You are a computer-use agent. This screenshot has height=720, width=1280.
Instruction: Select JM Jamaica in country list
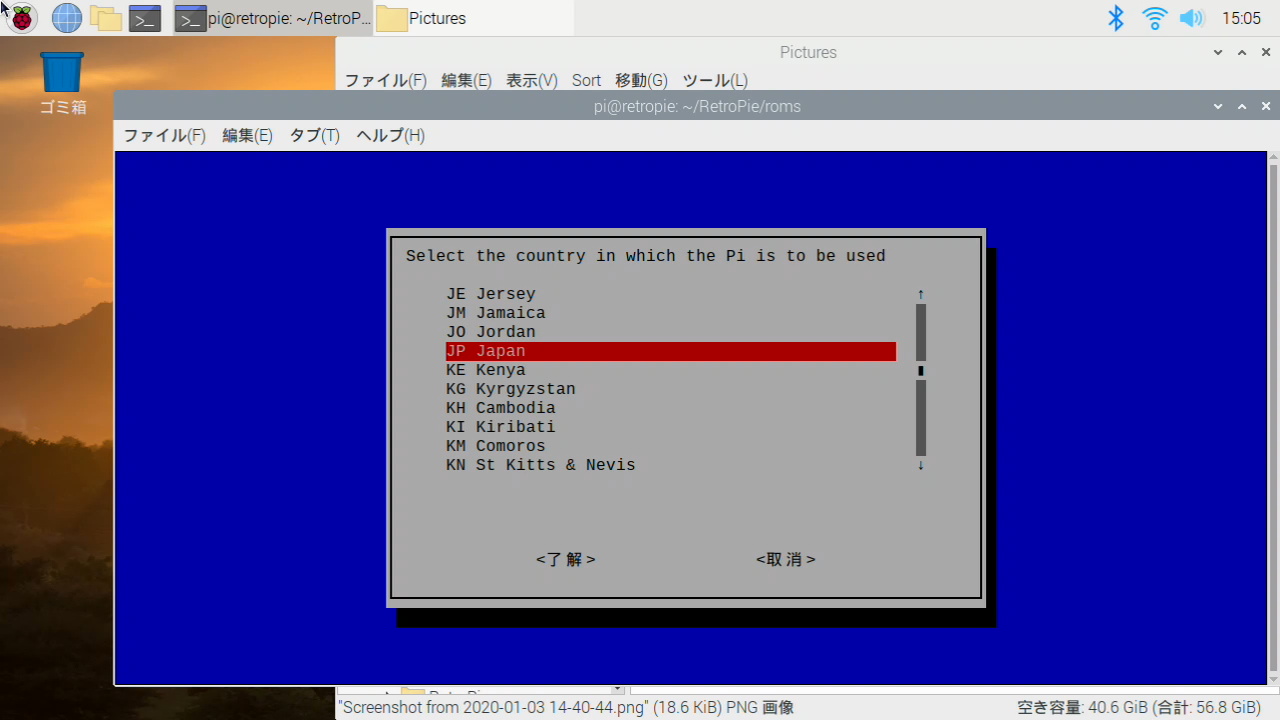[671, 313]
